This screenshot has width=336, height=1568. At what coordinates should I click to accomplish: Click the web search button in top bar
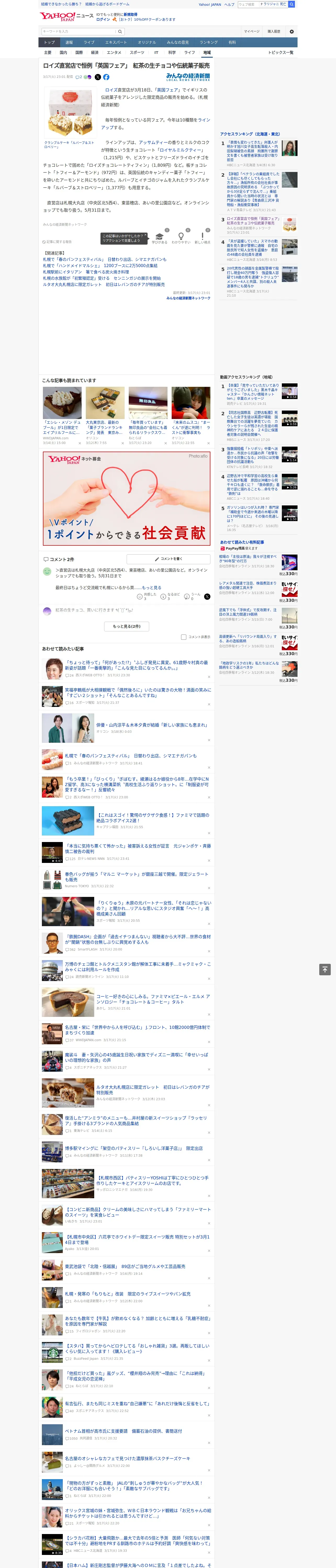(x=292, y=4)
